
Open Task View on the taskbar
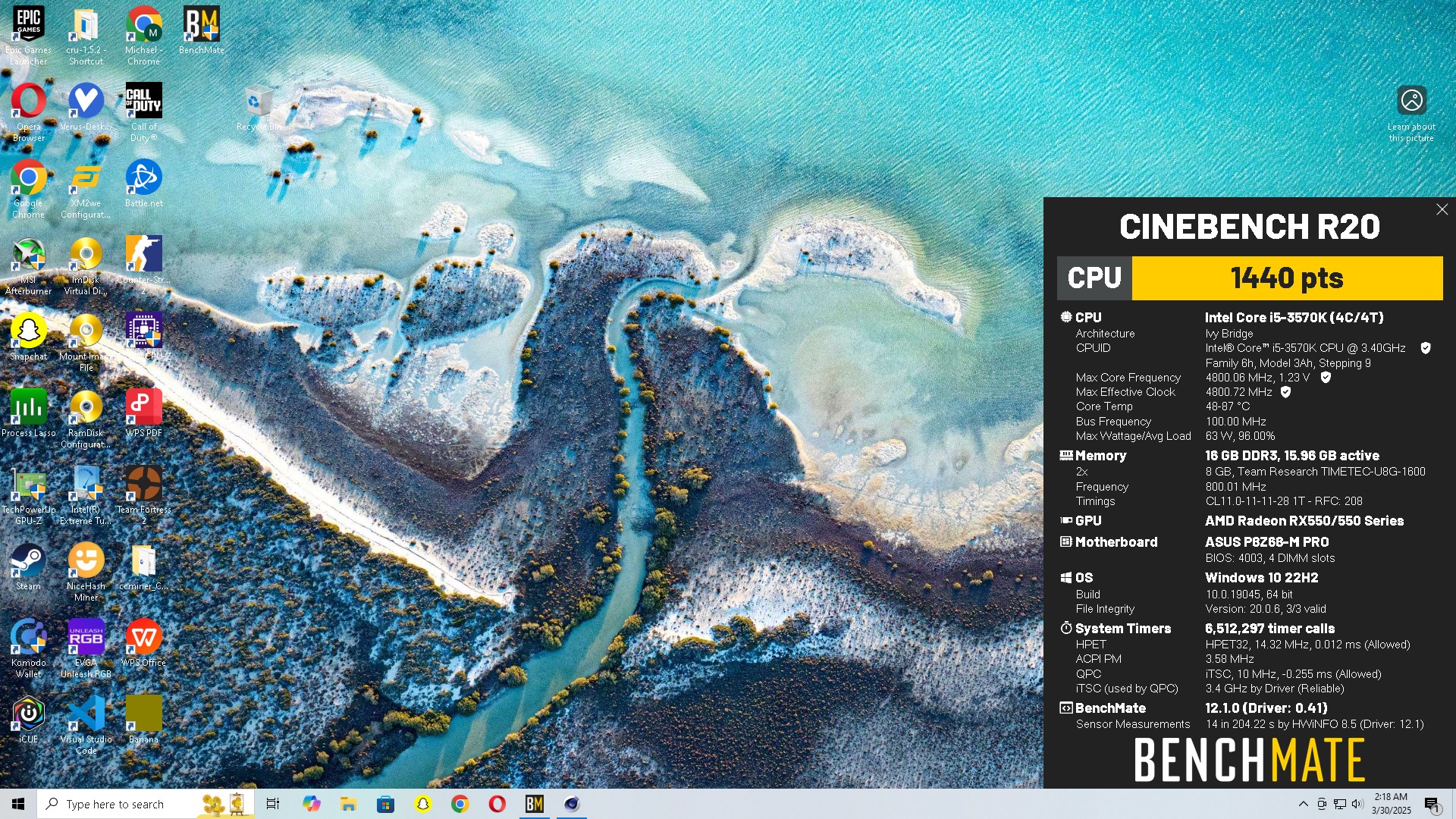click(x=273, y=804)
